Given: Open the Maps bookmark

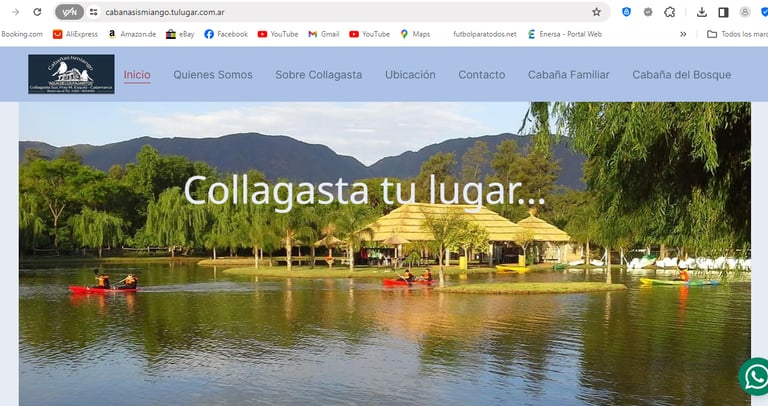Looking at the screenshot, I should [415, 34].
